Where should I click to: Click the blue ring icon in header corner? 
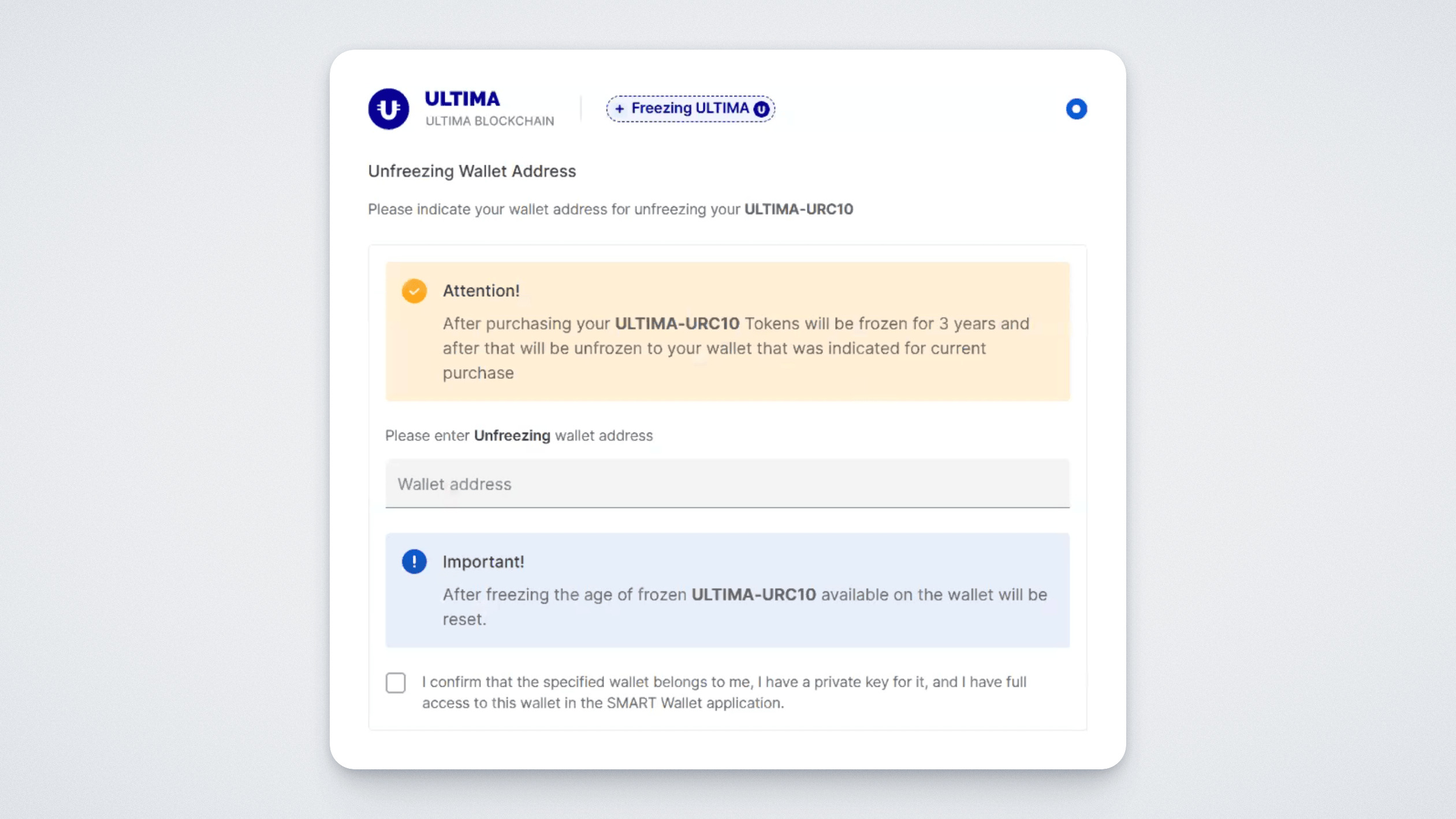click(x=1076, y=109)
